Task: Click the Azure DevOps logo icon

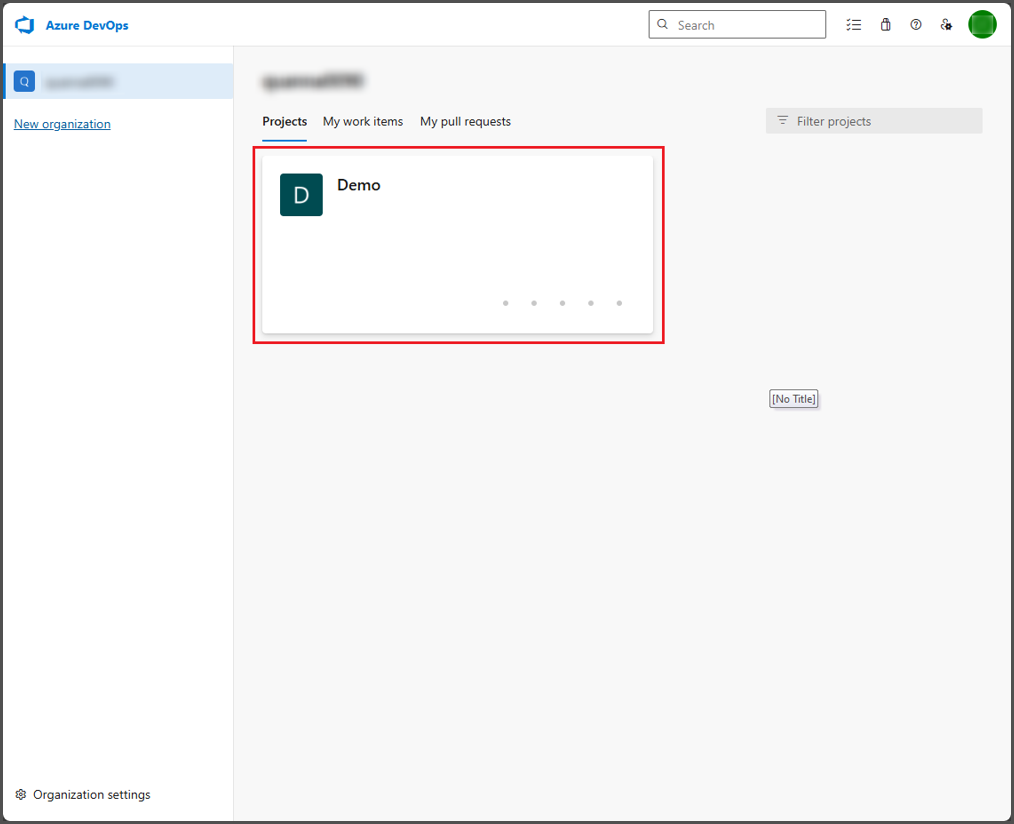Action: tap(25, 25)
